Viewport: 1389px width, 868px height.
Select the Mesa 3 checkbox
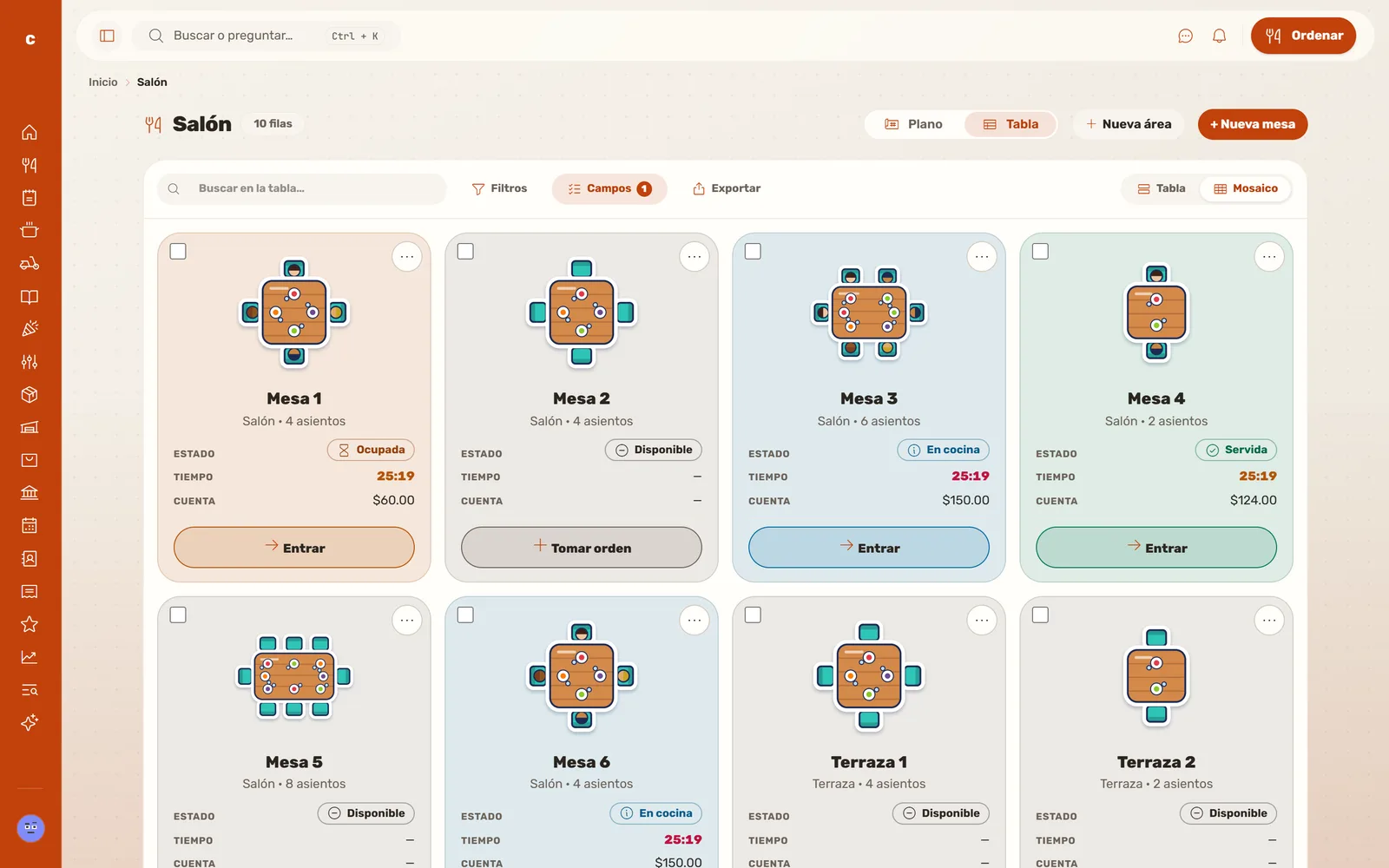click(753, 252)
